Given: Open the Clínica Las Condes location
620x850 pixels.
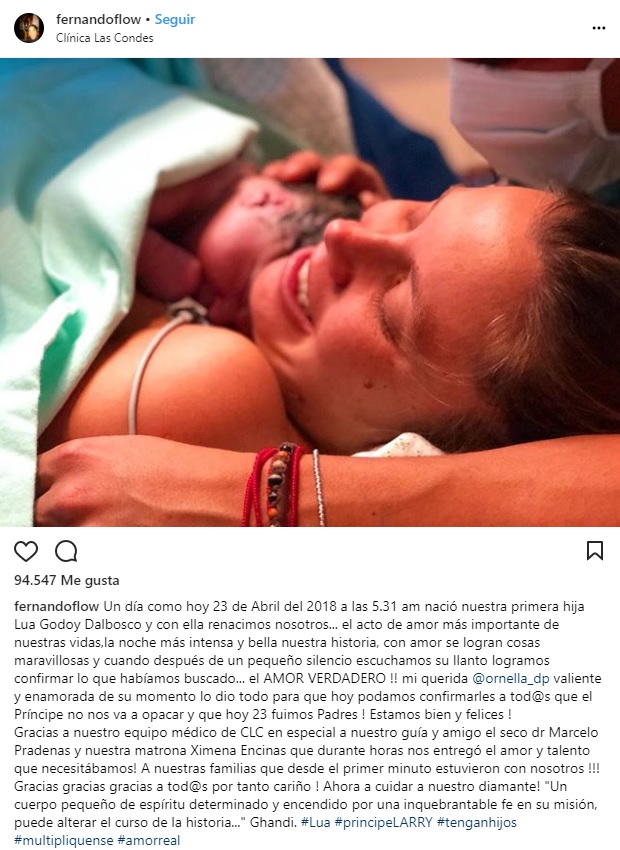Looking at the screenshot, I should [105, 38].
